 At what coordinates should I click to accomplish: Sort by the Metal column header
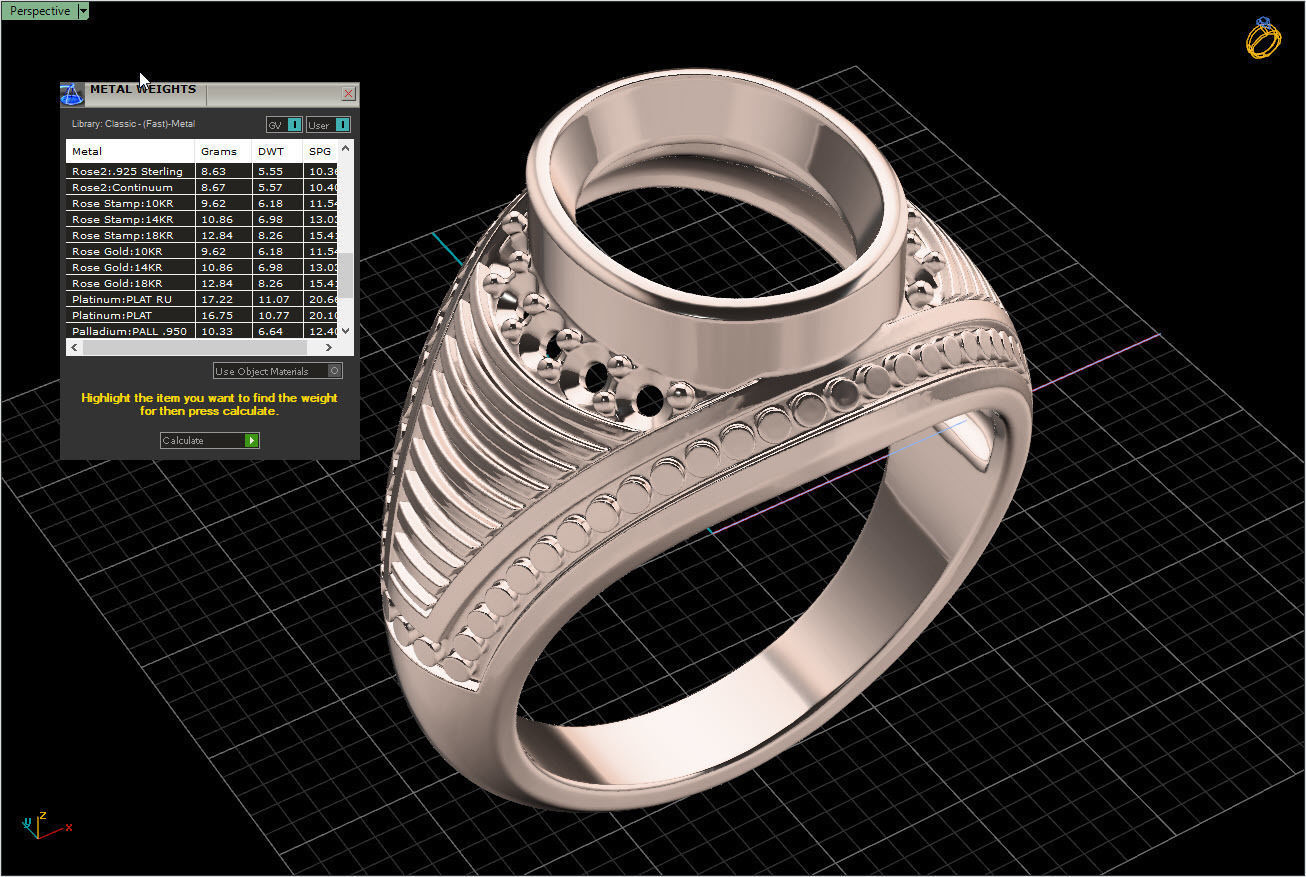(x=130, y=152)
